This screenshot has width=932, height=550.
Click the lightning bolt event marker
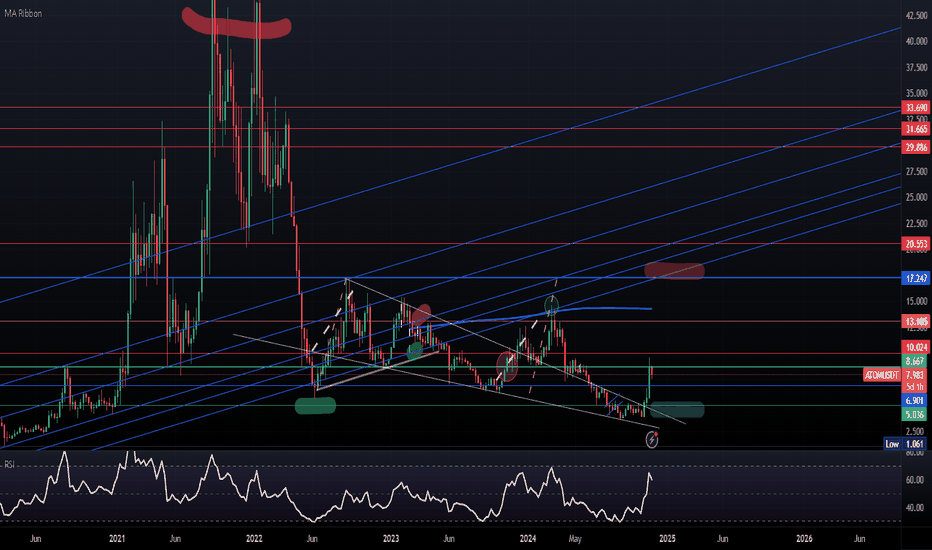pyautogui.click(x=652, y=439)
